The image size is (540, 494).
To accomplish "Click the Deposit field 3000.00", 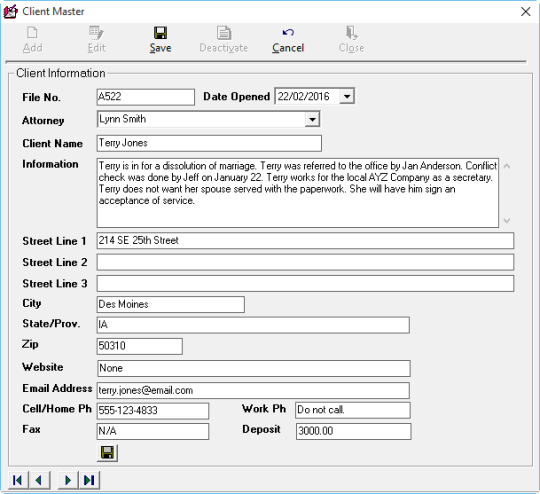I will [353, 431].
